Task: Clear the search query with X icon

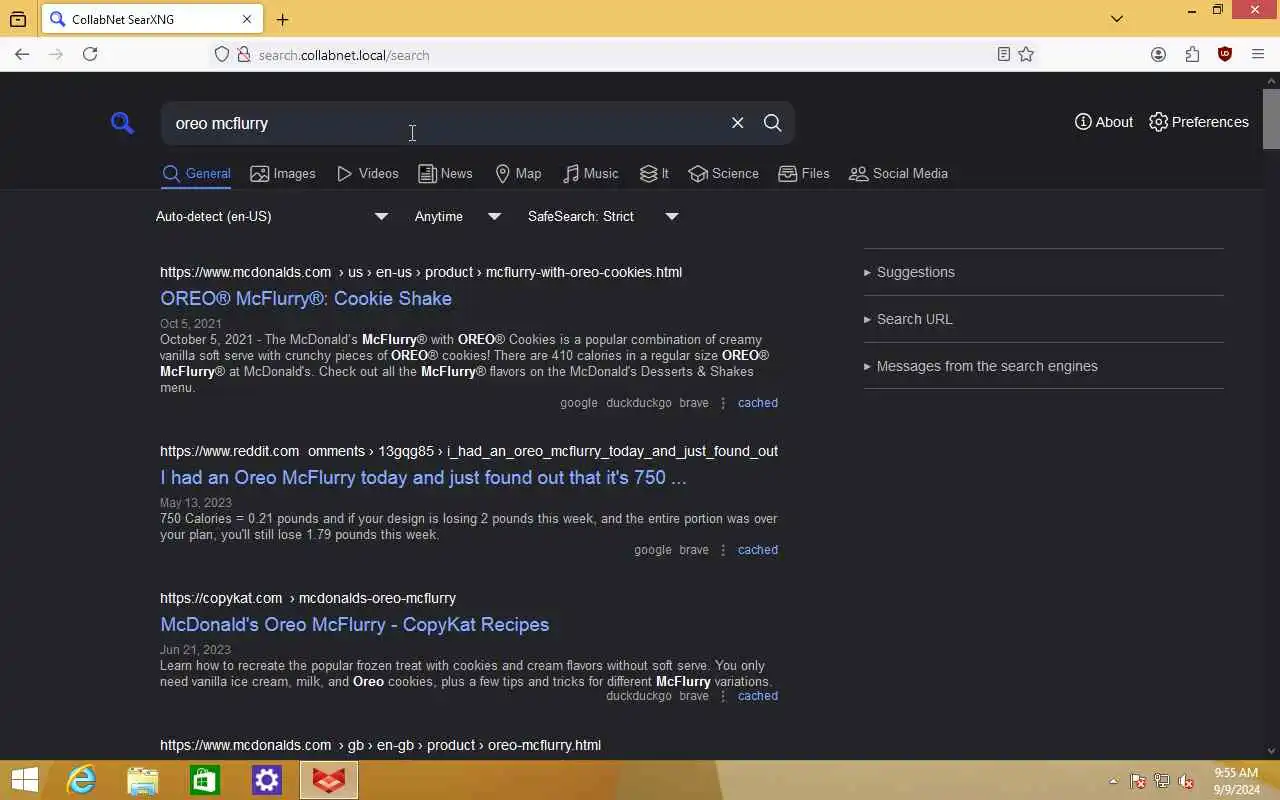Action: (x=738, y=123)
